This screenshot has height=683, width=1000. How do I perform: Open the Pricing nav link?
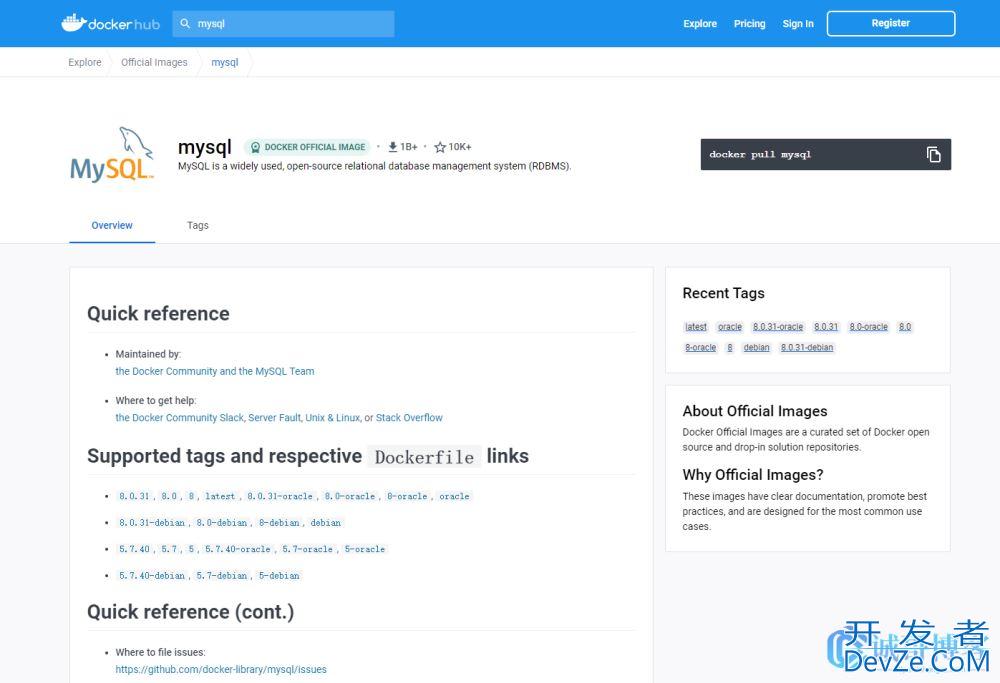[x=749, y=24]
